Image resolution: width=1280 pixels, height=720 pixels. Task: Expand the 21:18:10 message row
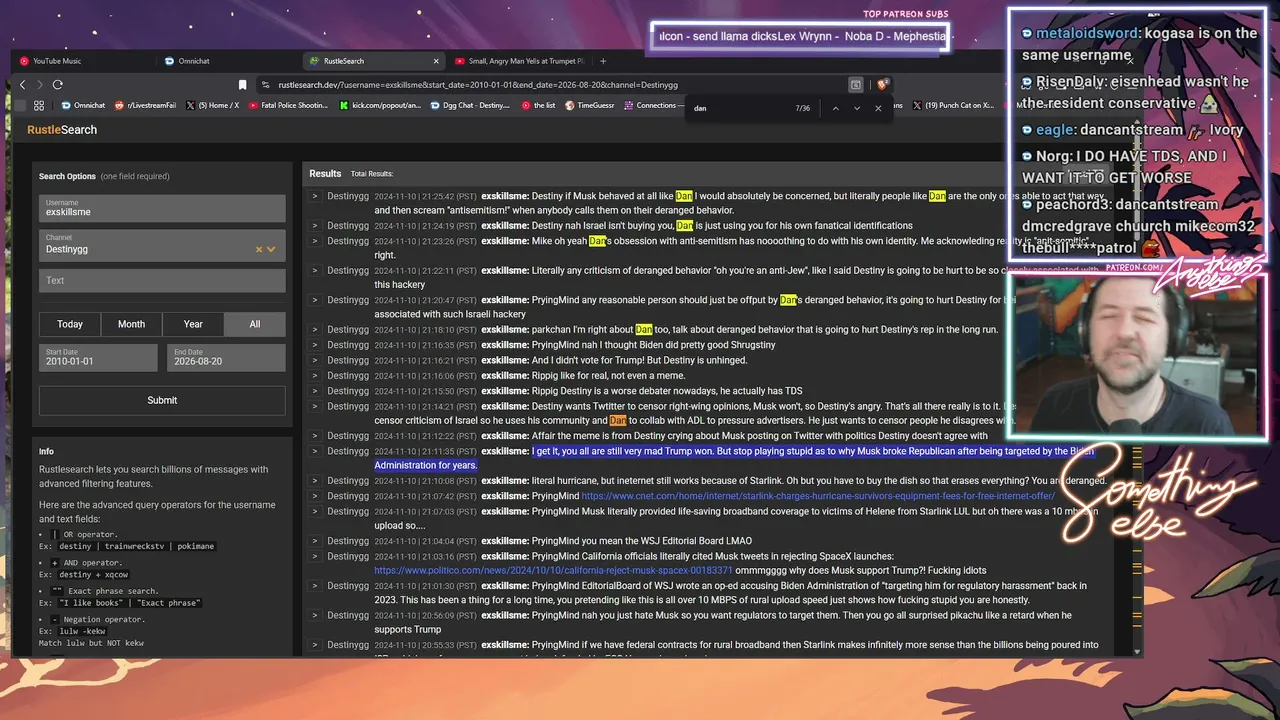(x=314, y=330)
